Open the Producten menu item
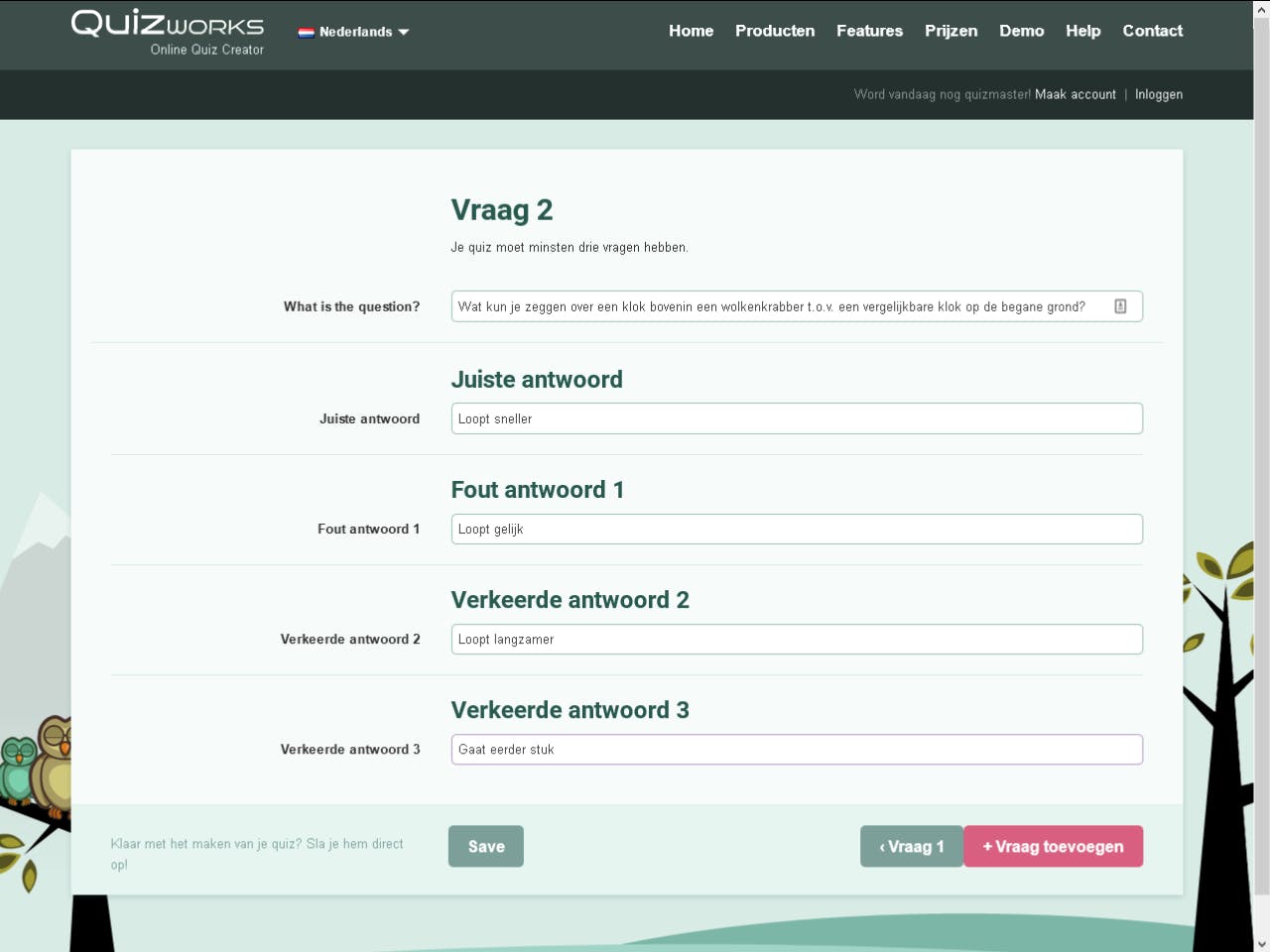1270x952 pixels. [775, 31]
